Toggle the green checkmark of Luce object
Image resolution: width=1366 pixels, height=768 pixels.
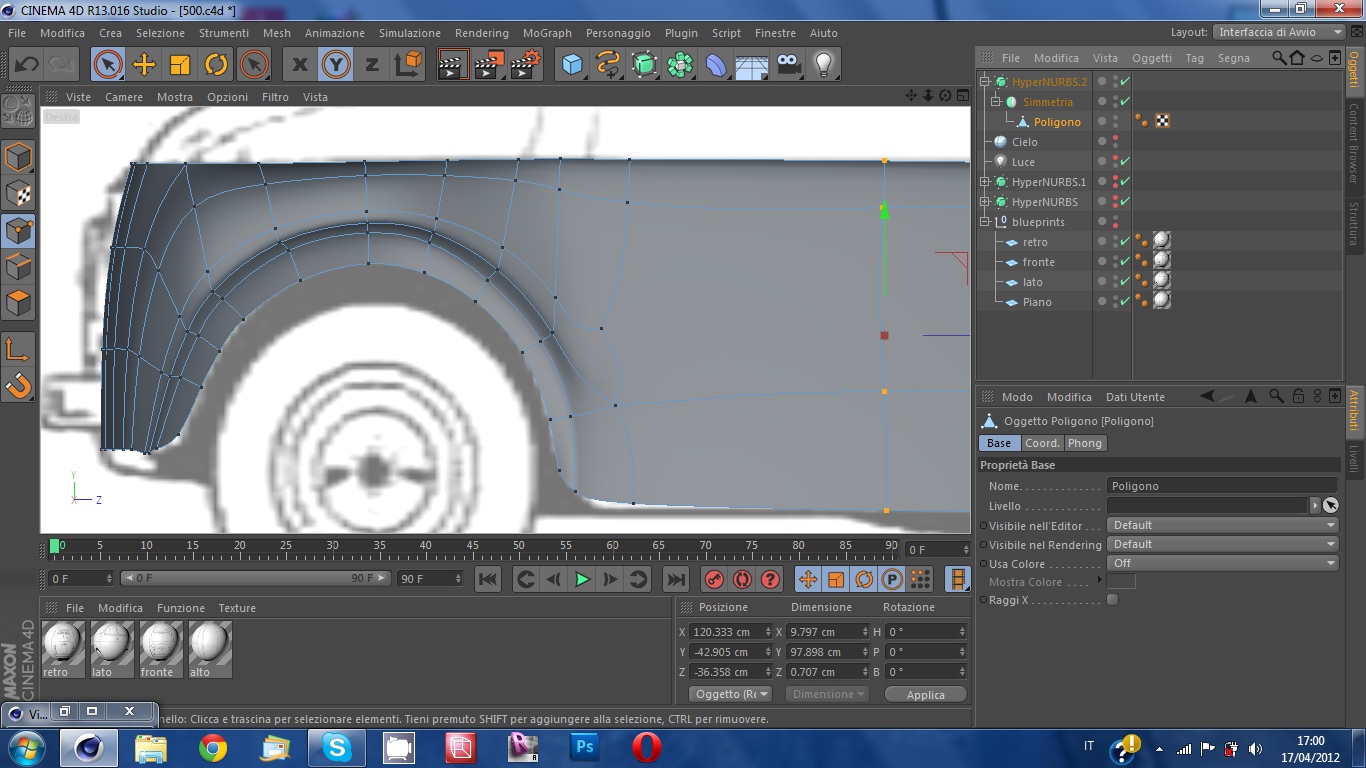[x=1125, y=162]
